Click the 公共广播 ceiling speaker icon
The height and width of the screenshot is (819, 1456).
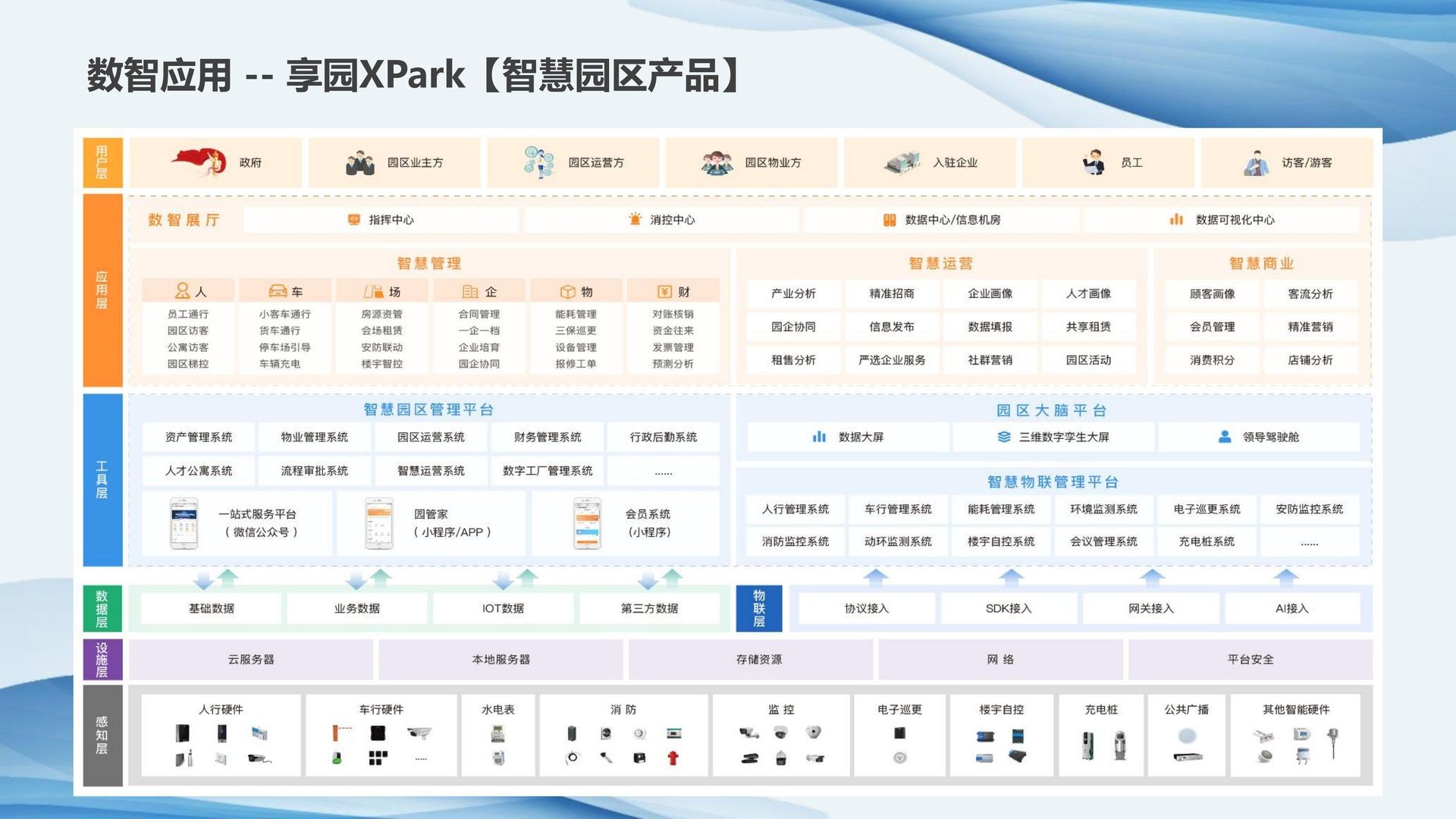click(1187, 735)
